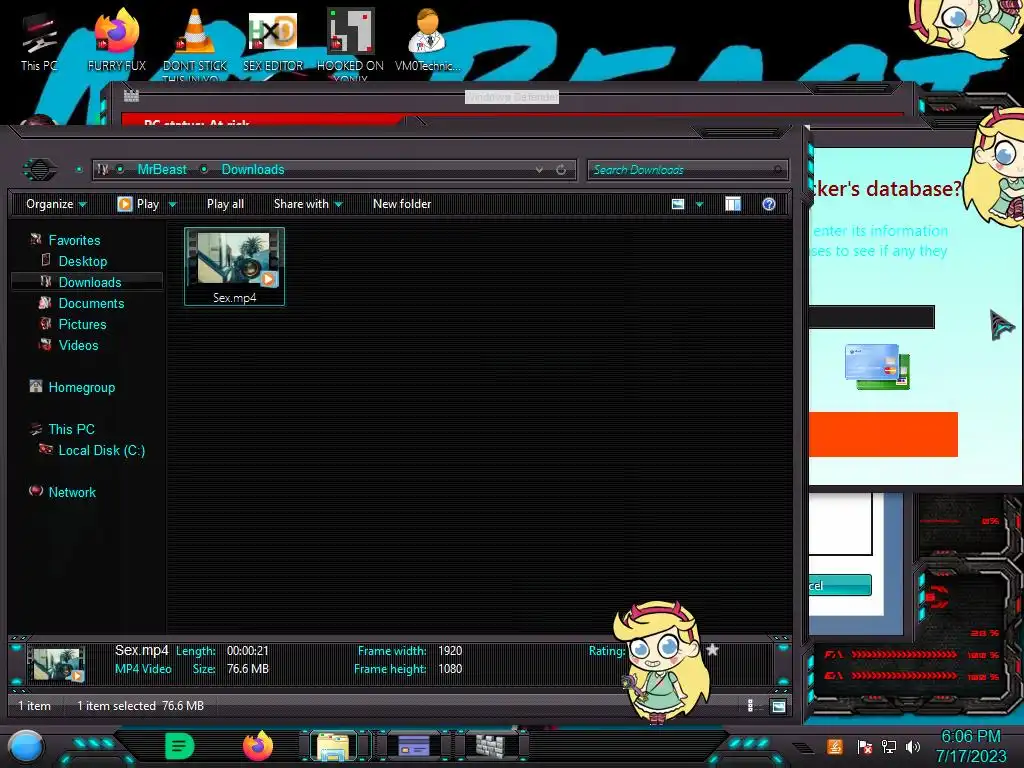Open the Share with dropdown
Image resolution: width=1024 pixels, height=768 pixels.
pyautogui.click(x=308, y=204)
